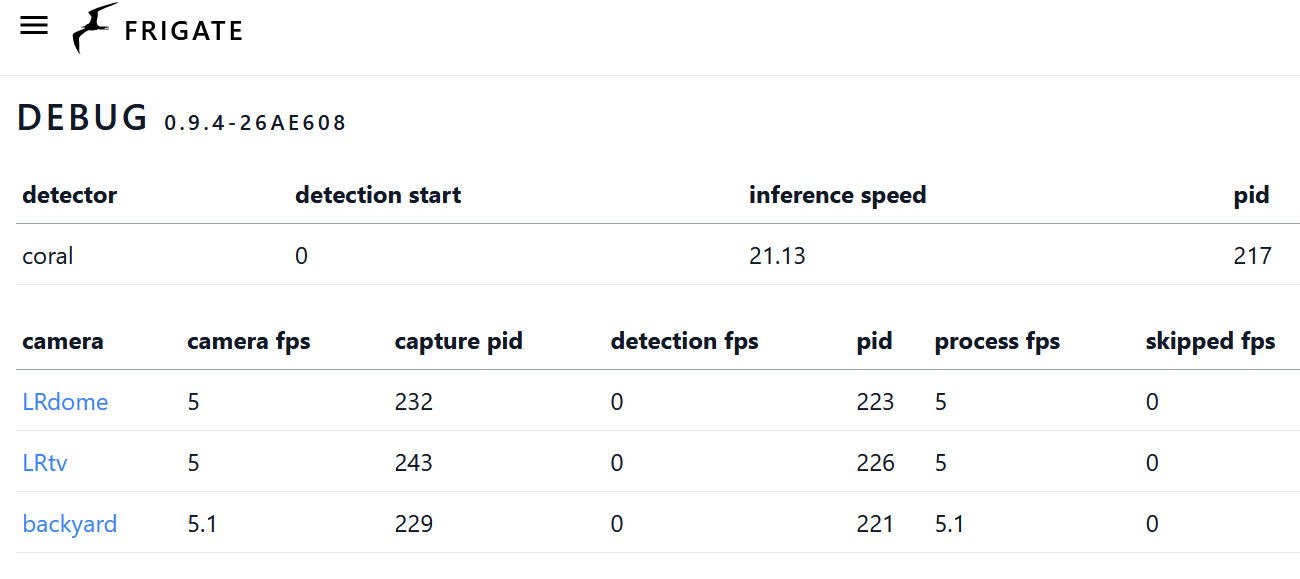Click the coral detector name cell
This screenshot has width=1300, height=579.
(x=48, y=256)
